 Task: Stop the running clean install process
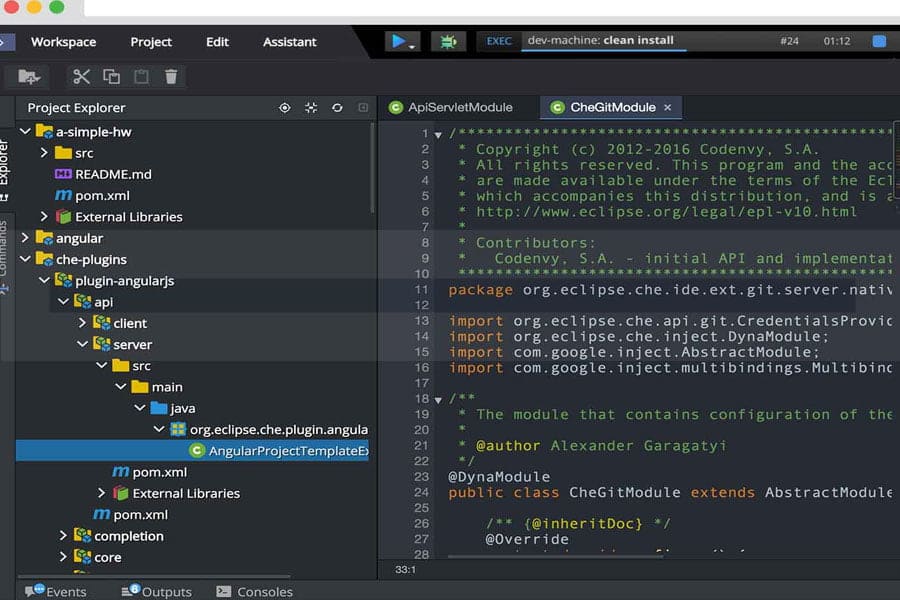click(x=879, y=42)
